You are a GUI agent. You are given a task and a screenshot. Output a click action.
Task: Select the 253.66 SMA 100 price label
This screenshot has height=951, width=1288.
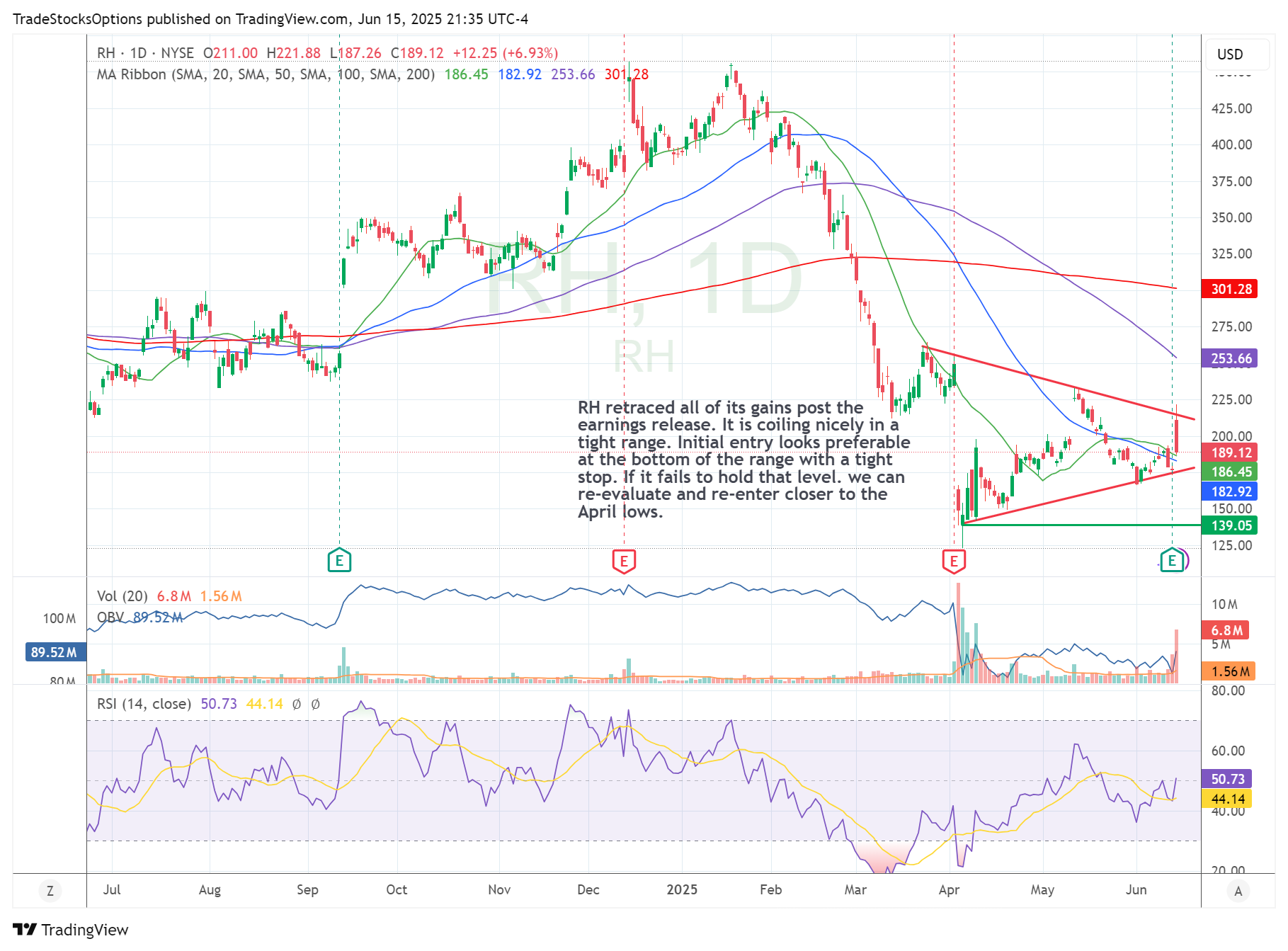click(1230, 358)
